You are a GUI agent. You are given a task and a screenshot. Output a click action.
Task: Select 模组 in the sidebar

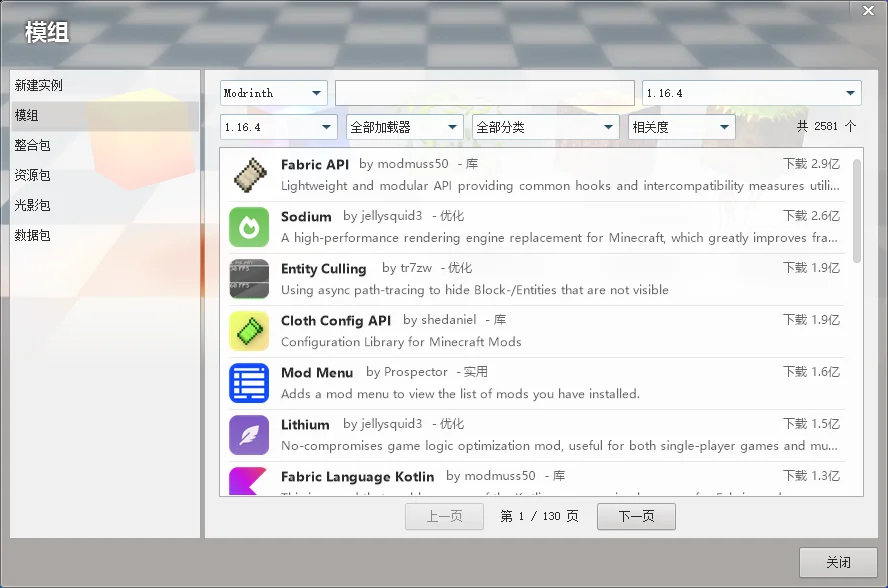[x=105, y=116]
